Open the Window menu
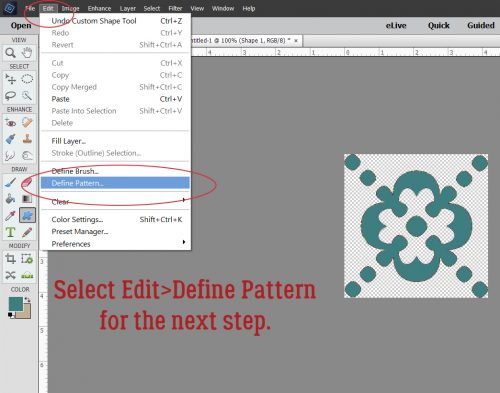Image resolution: width=500 pixels, height=393 pixels. point(223,8)
